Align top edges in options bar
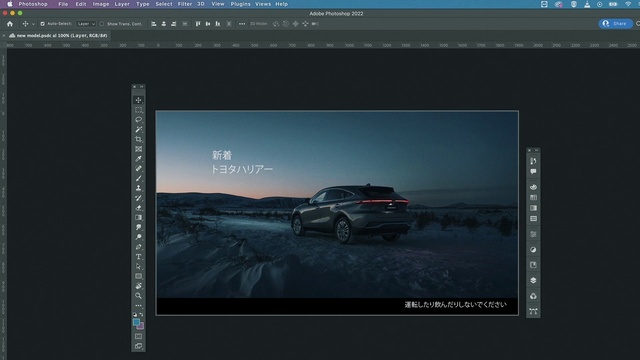 [x=198, y=24]
